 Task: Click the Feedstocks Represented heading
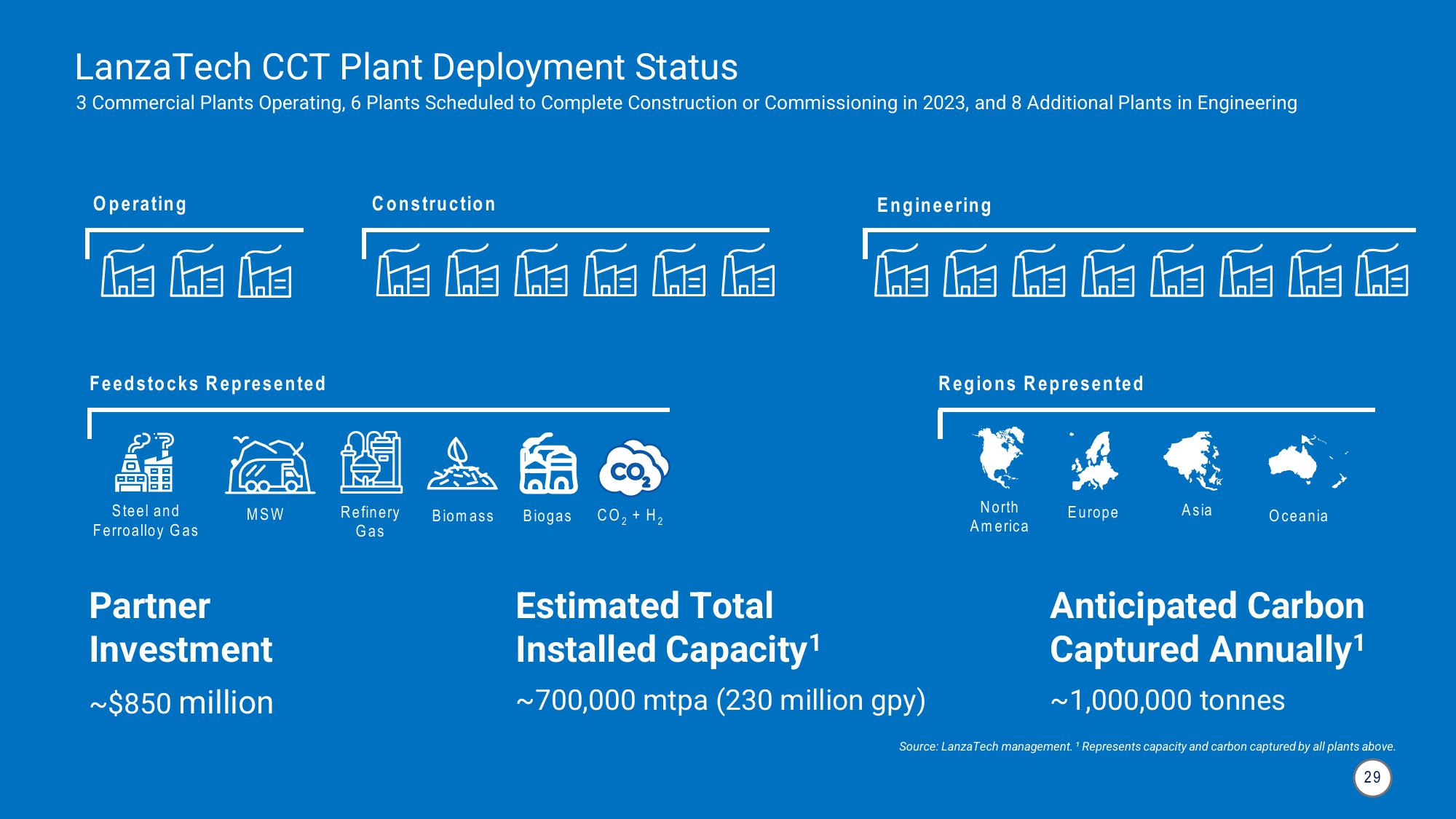207,384
